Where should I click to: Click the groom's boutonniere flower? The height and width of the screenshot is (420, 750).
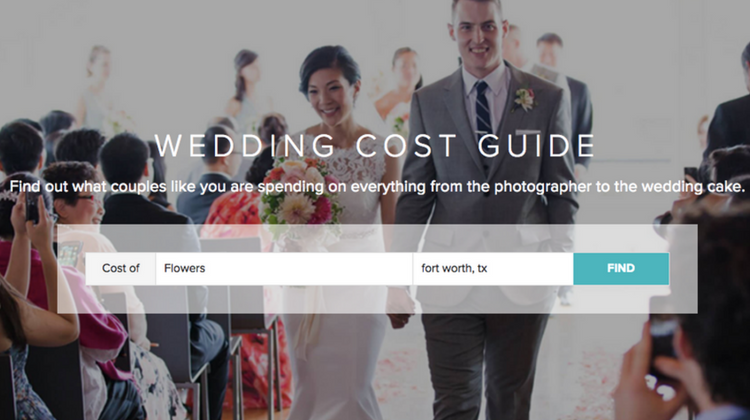tap(524, 99)
